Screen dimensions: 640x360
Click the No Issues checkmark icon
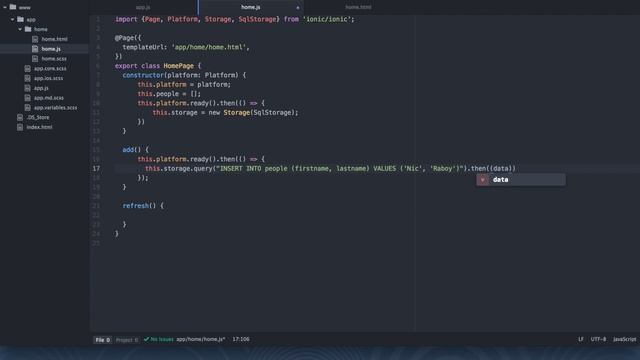point(146,339)
